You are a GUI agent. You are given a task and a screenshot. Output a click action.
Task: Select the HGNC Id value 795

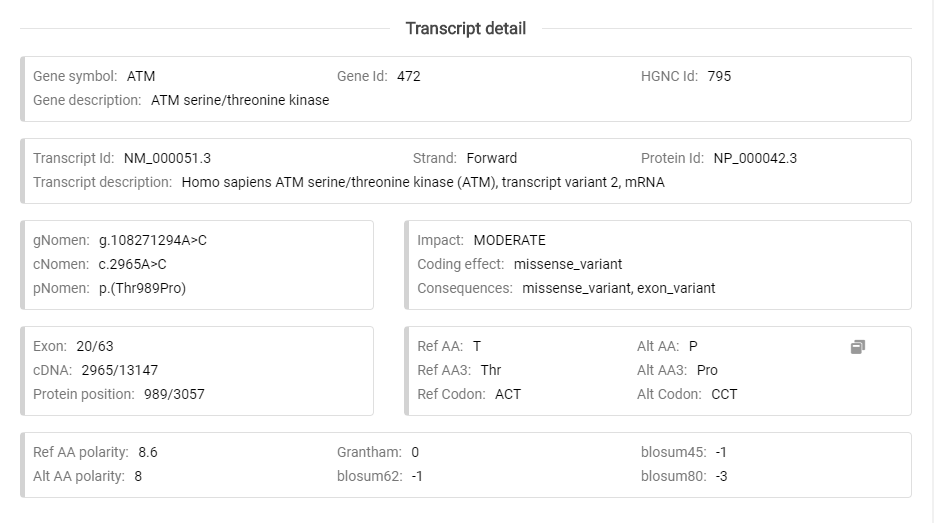click(719, 76)
